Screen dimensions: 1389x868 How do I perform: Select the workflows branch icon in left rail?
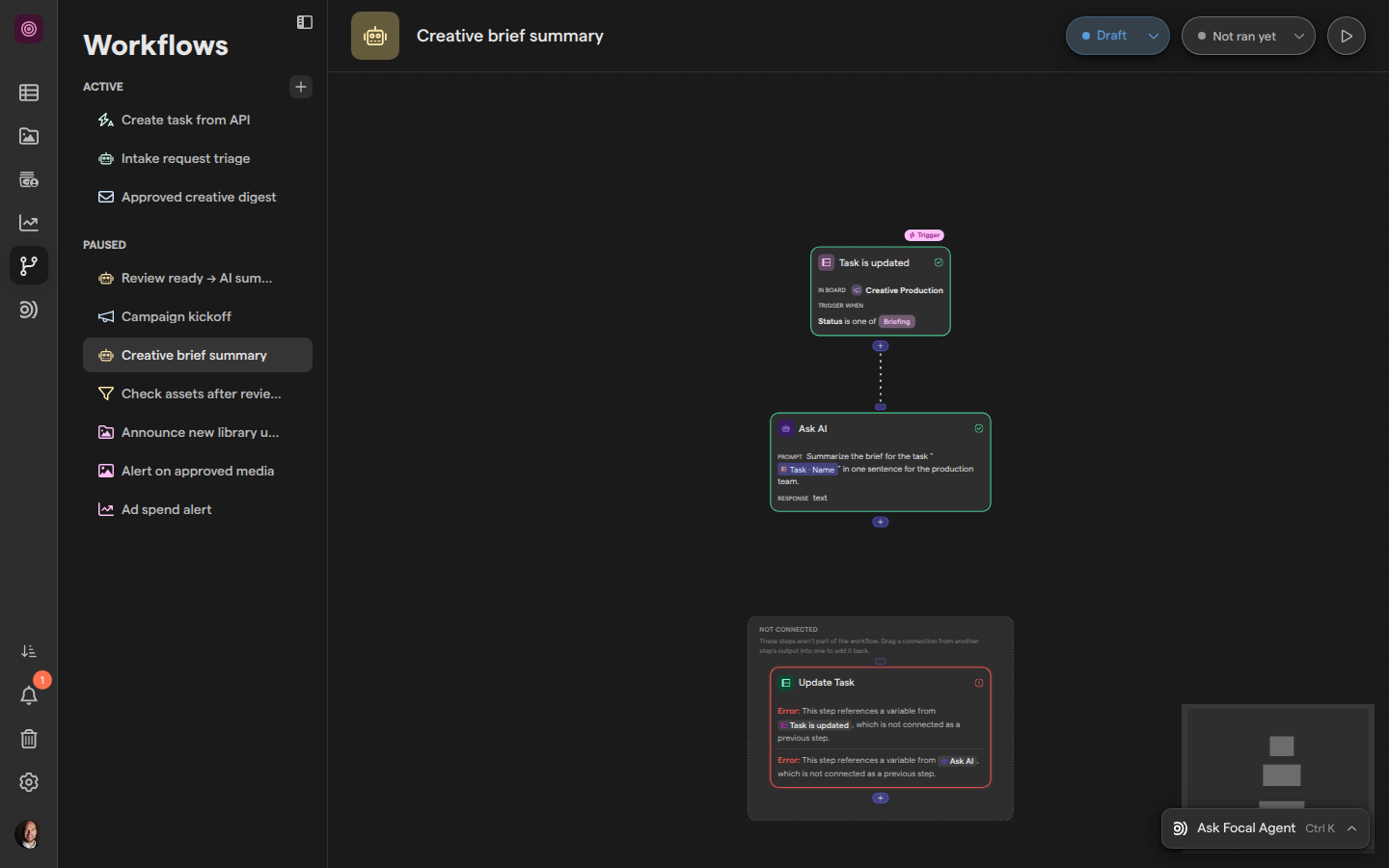click(29, 265)
